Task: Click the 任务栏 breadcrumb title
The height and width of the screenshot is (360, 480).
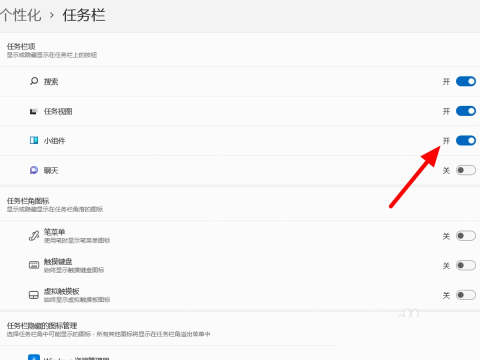Action: (84, 15)
